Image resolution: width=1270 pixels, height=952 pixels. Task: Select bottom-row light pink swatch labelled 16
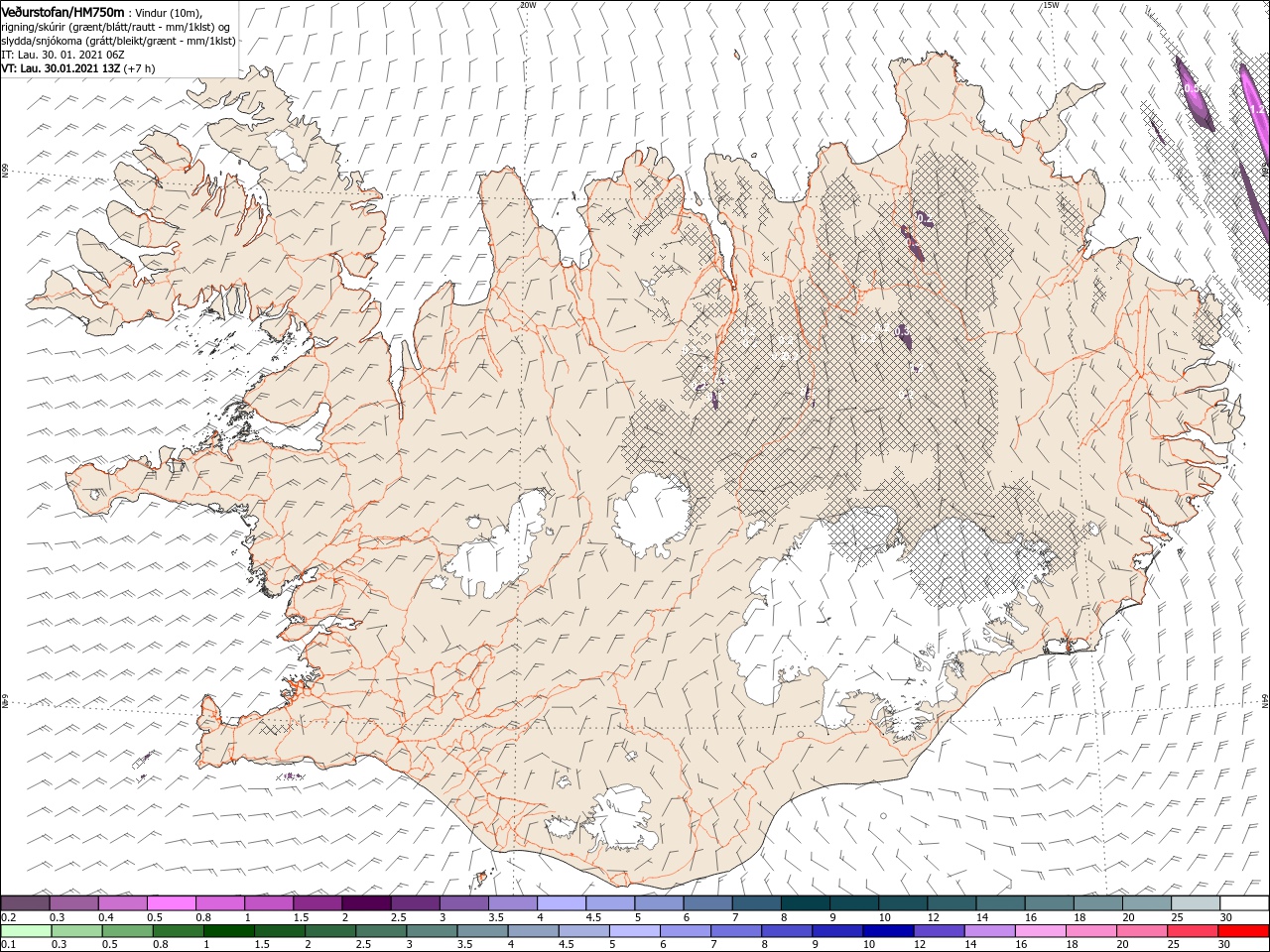[x=1041, y=931]
